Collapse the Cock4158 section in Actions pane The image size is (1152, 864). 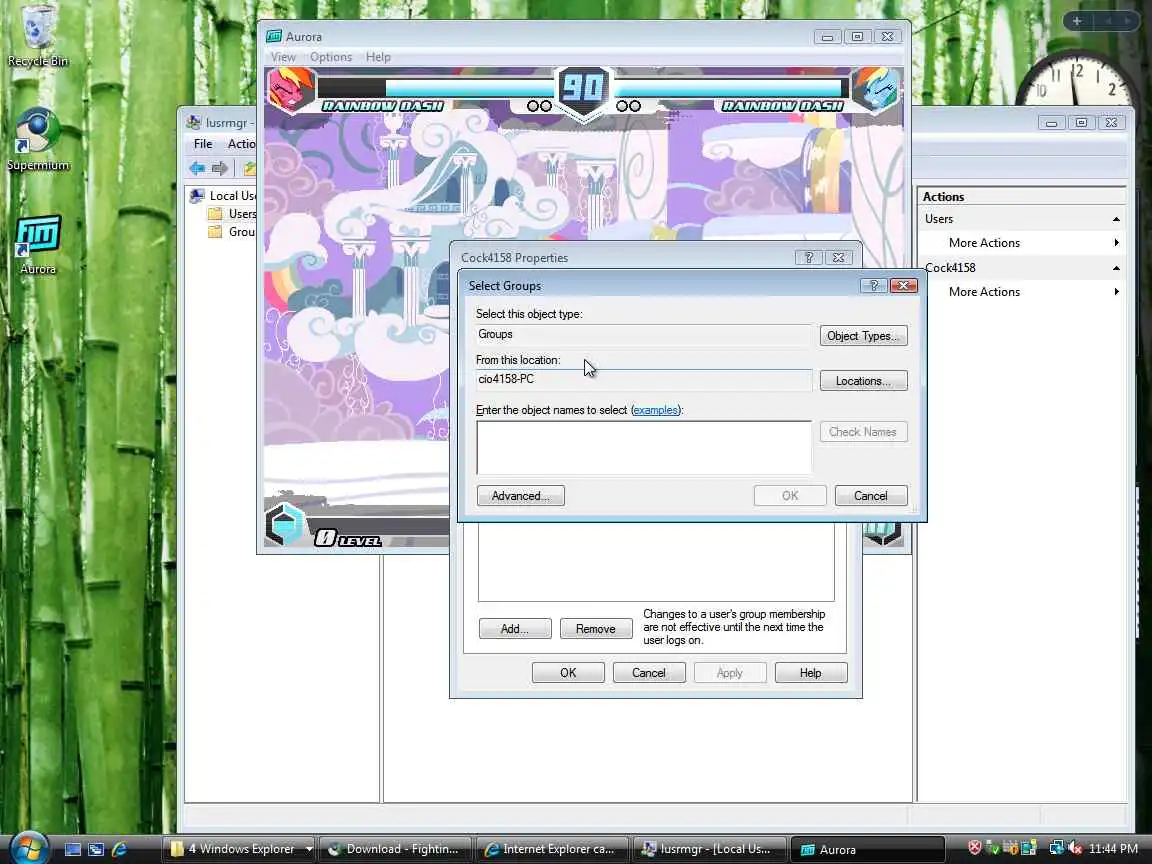(x=1116, y=267)
